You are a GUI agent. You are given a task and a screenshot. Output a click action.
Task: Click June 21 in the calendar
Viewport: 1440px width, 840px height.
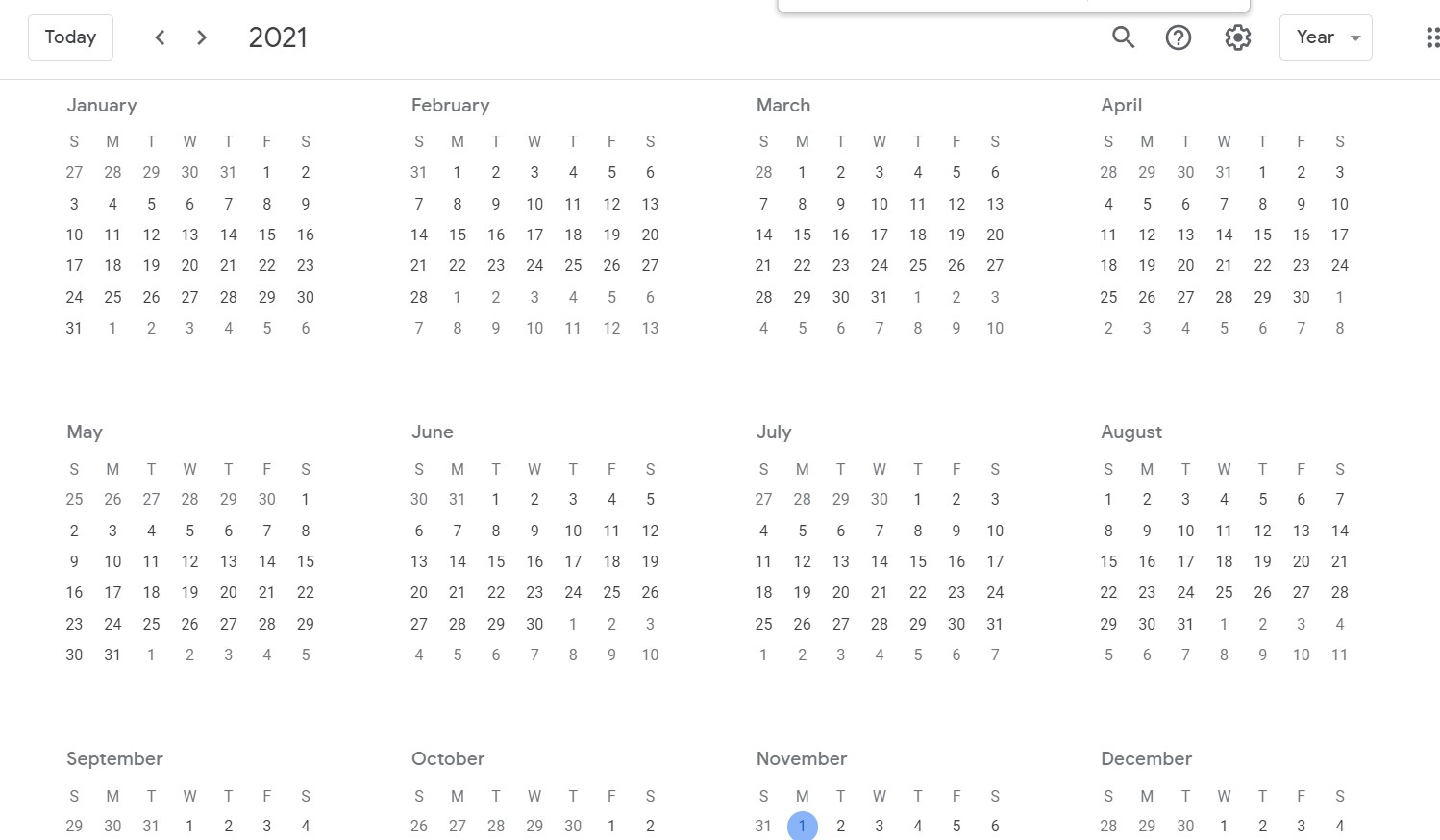pyautogui.click(x=457, y=592)
